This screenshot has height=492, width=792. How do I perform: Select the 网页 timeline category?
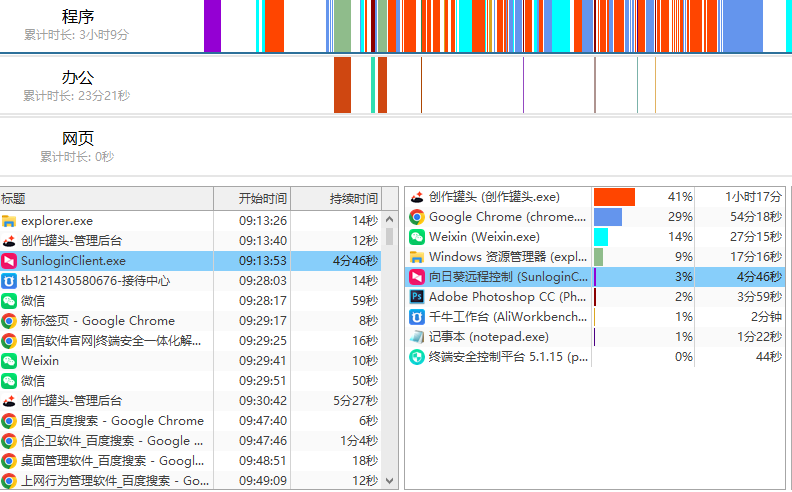78,138
